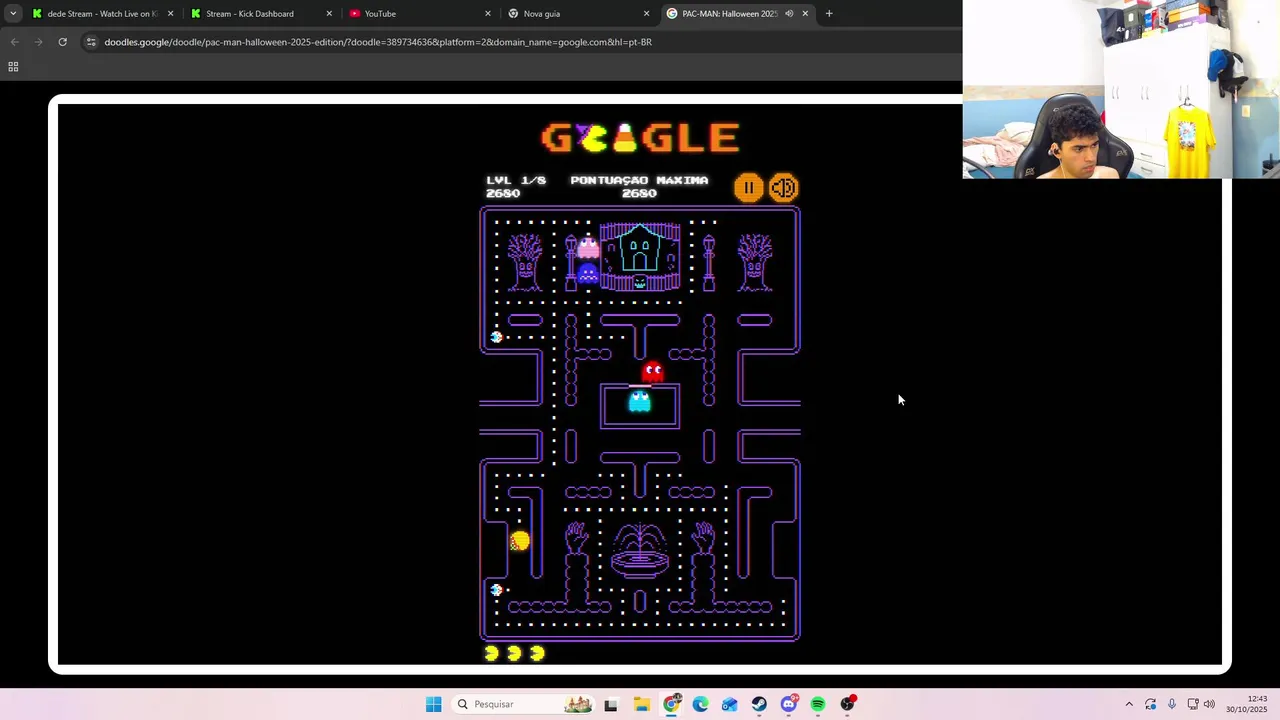Open Outlook from the taskbar

pos(730,704)
